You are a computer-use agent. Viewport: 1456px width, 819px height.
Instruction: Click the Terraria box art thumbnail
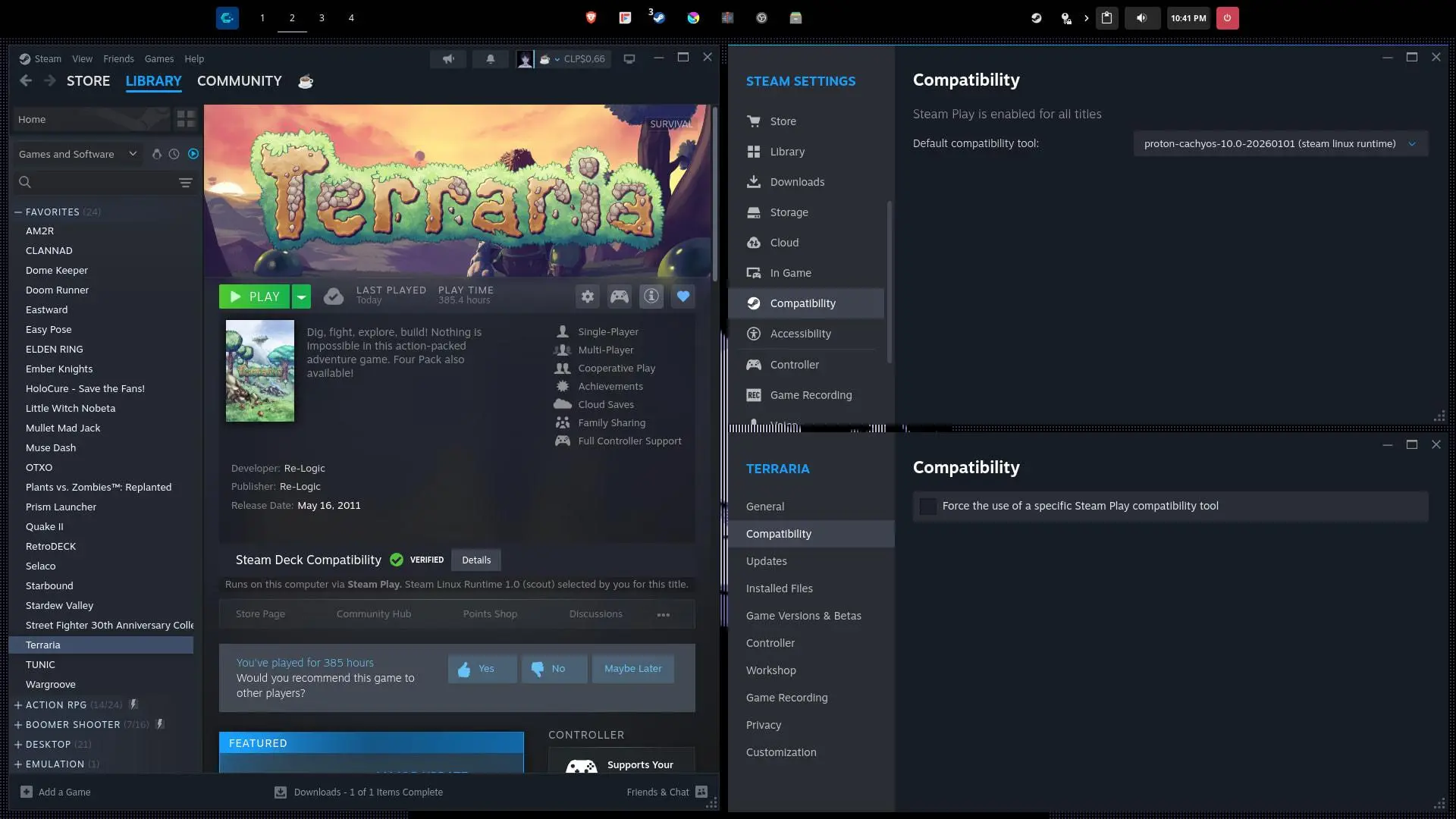pos(260,371)
